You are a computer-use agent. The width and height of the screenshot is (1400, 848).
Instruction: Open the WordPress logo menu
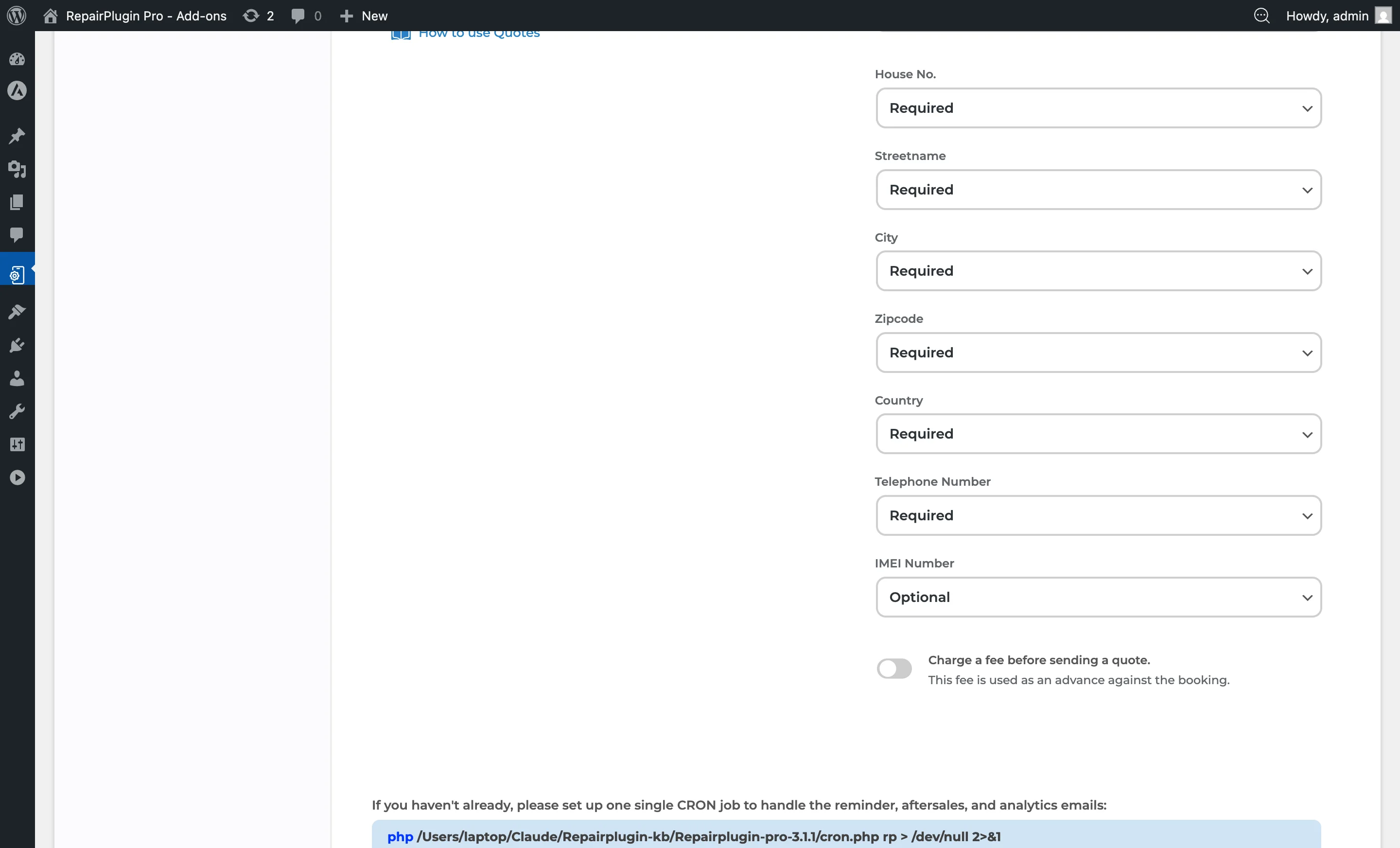click(17, 16)
